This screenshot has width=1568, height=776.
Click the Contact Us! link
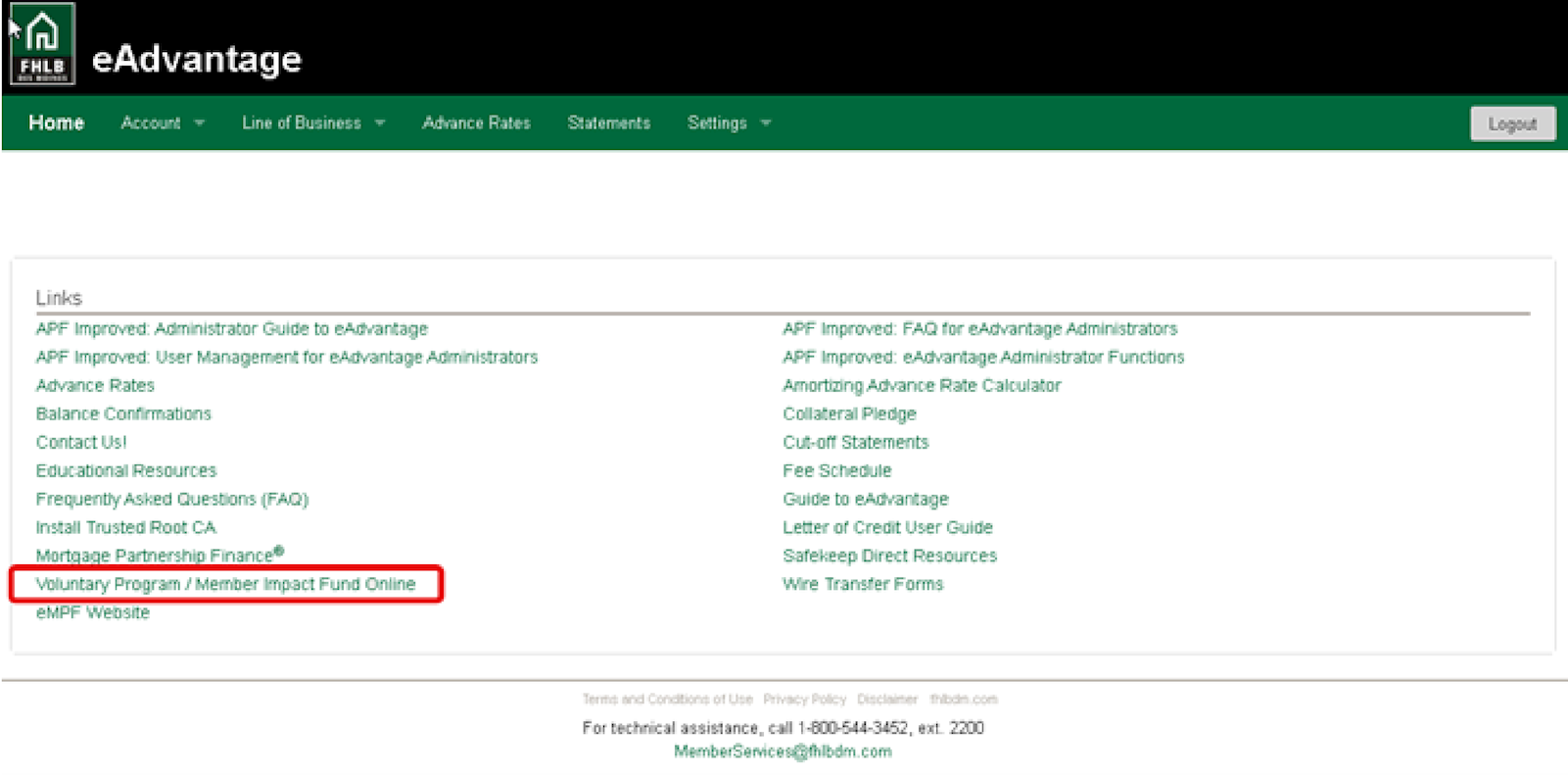pyautogui.click(x=81, y=442)
